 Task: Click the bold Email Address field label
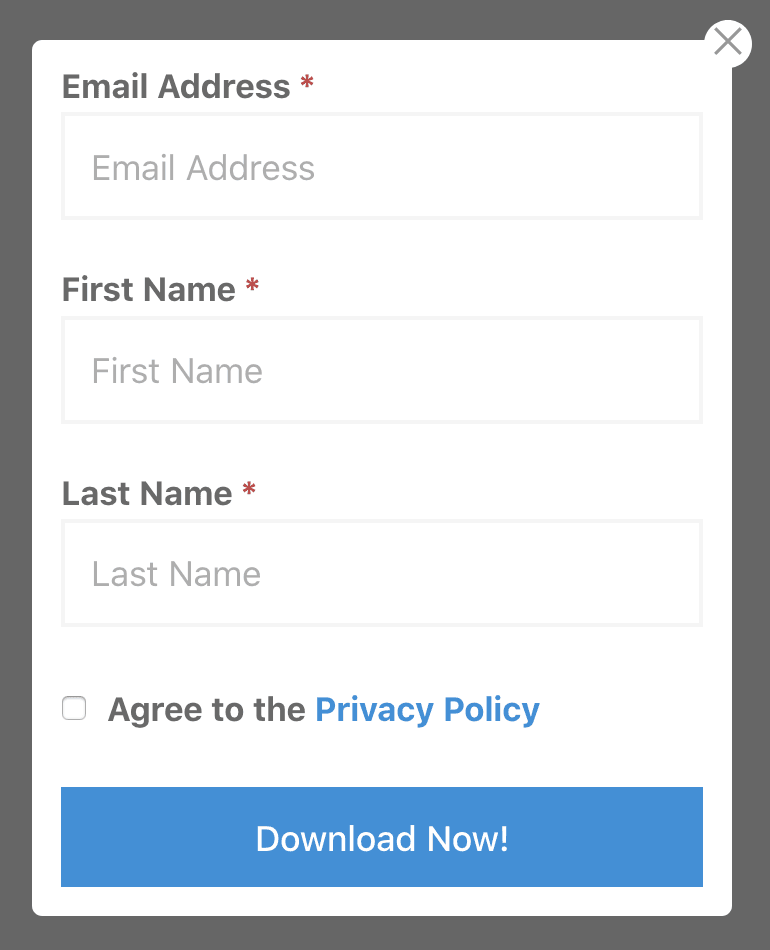tap(176, 87)
